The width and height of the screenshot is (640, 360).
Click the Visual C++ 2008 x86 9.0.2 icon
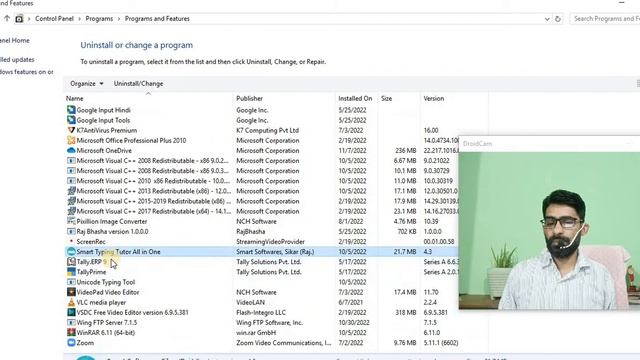(x=71, y=160)
